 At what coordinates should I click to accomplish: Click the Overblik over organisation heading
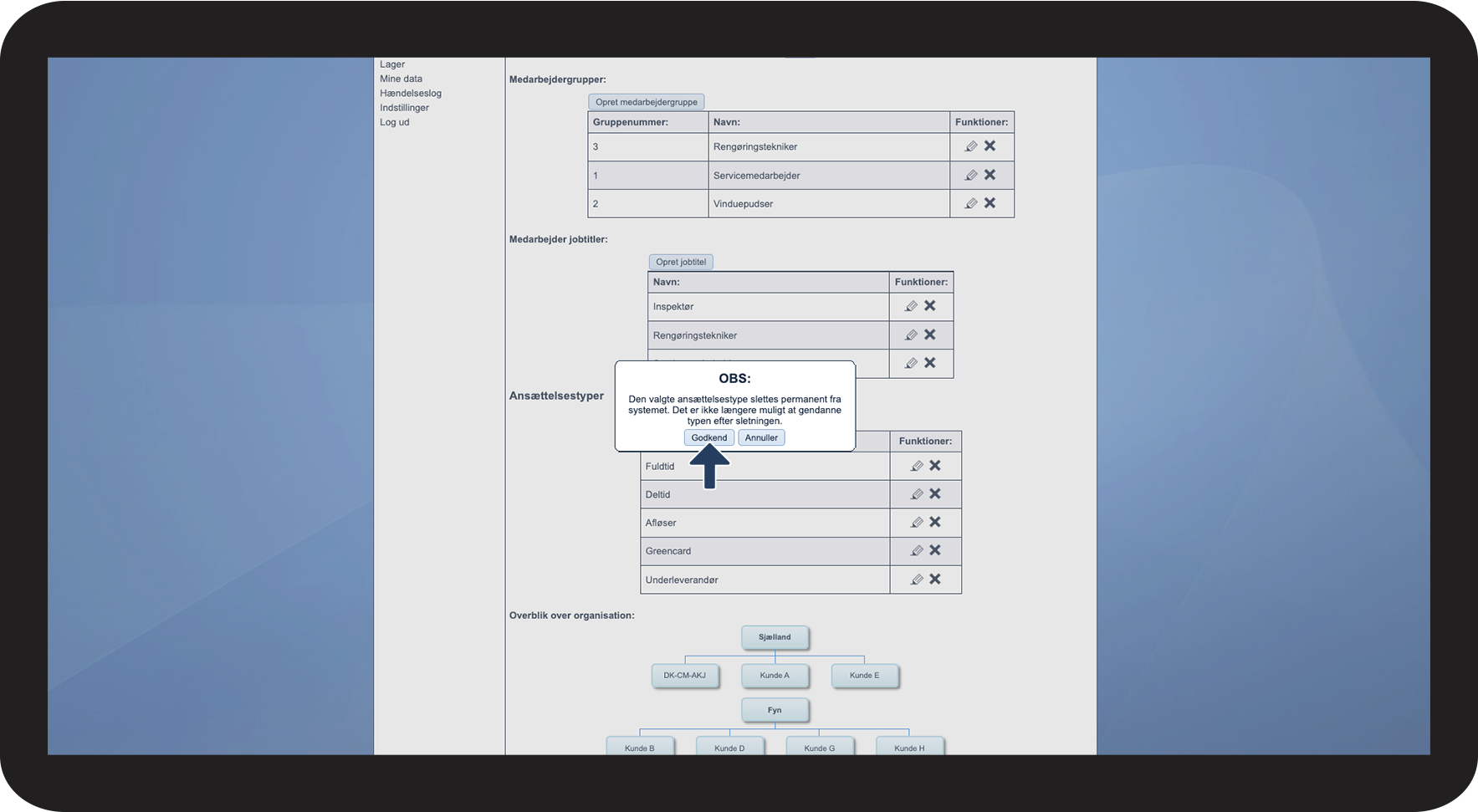(572, 615)
